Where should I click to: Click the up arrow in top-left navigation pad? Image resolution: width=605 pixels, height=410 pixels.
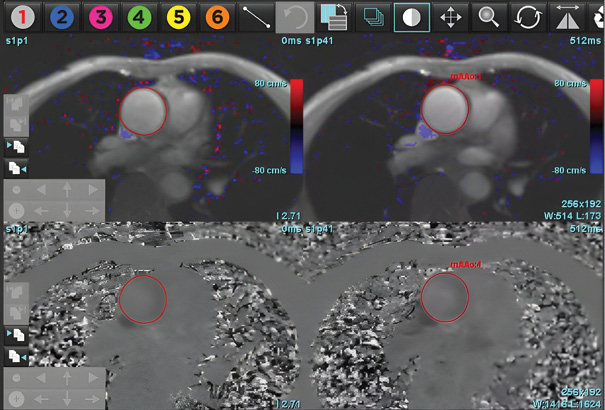tap(67, 188)
